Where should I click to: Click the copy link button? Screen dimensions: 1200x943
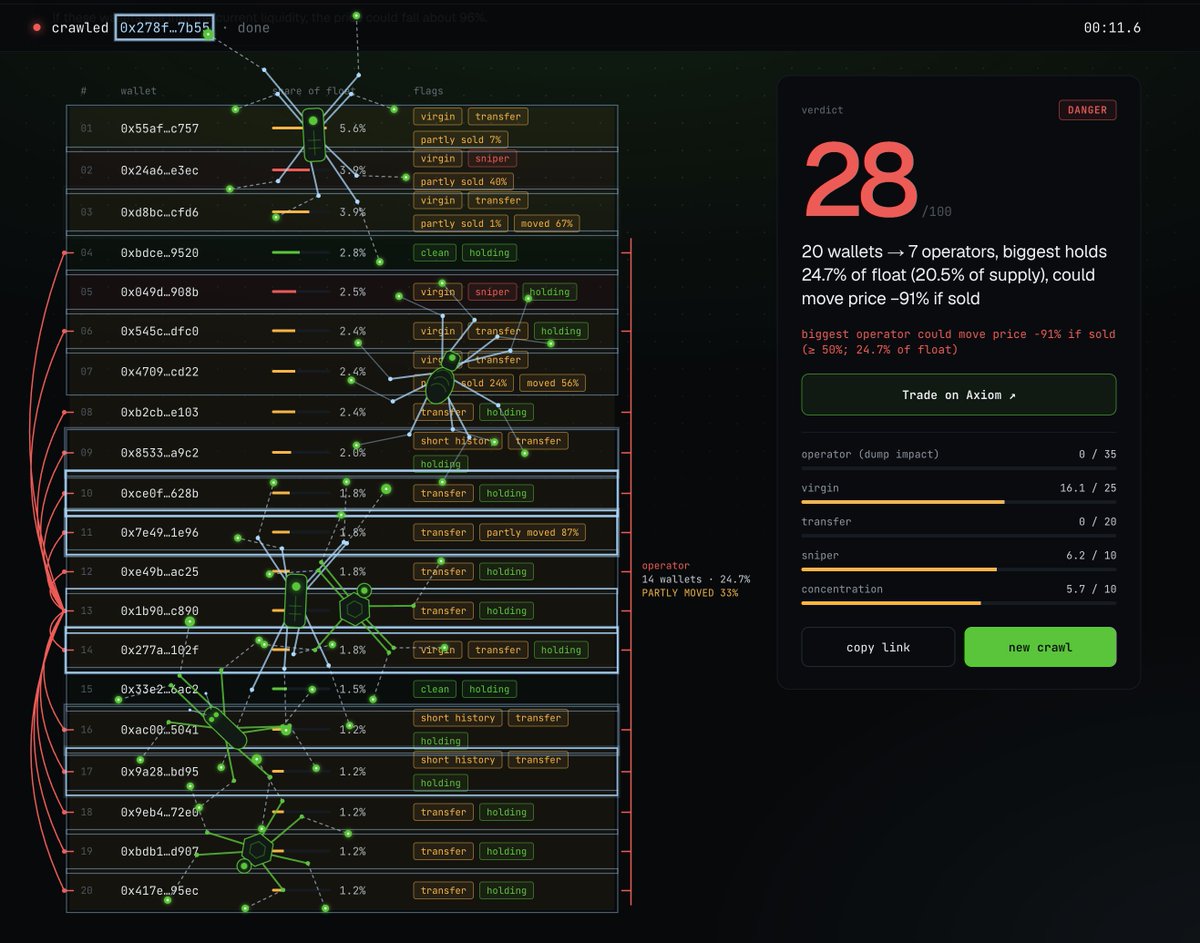[x=878, y=647]
